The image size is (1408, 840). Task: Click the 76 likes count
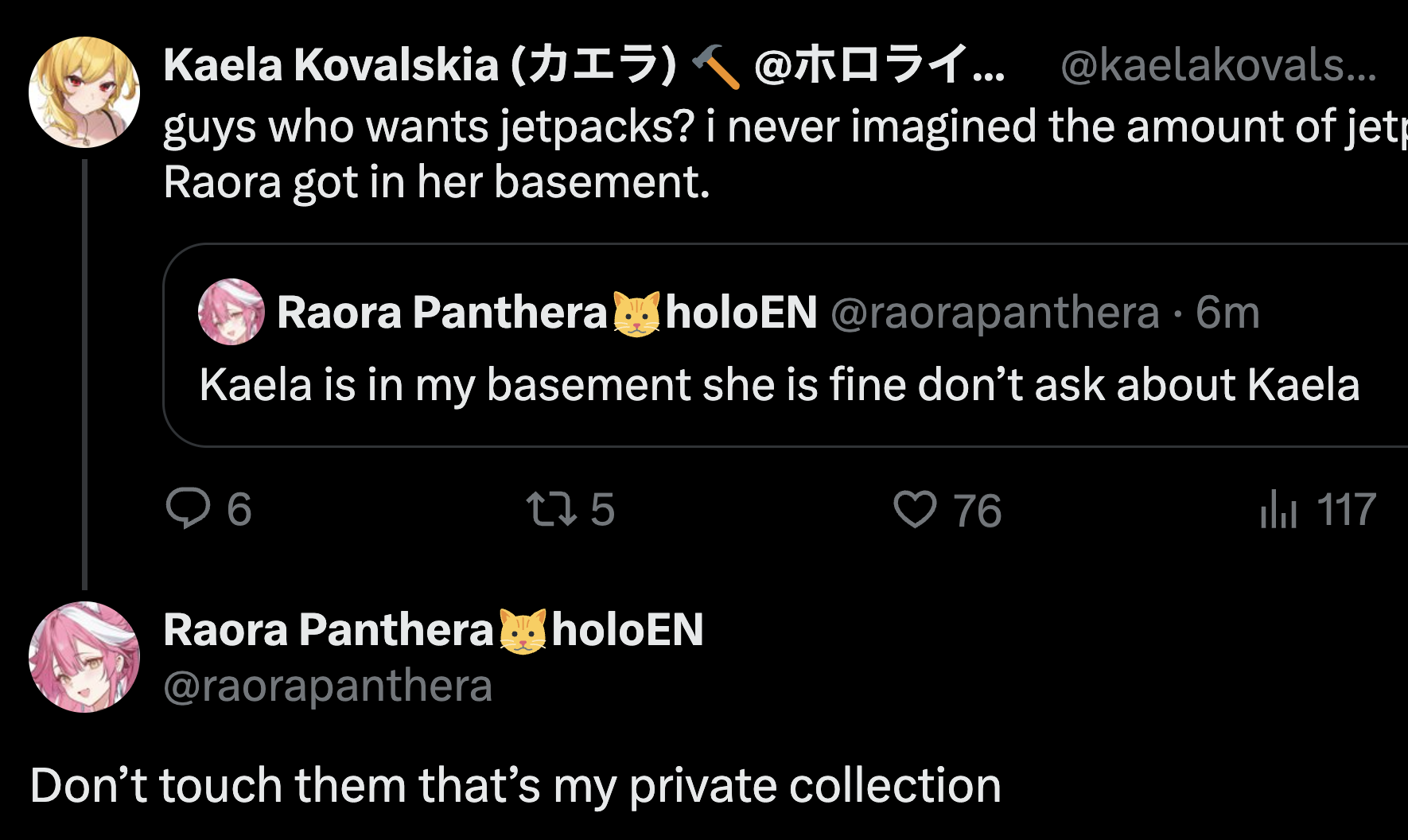point(977,511)
